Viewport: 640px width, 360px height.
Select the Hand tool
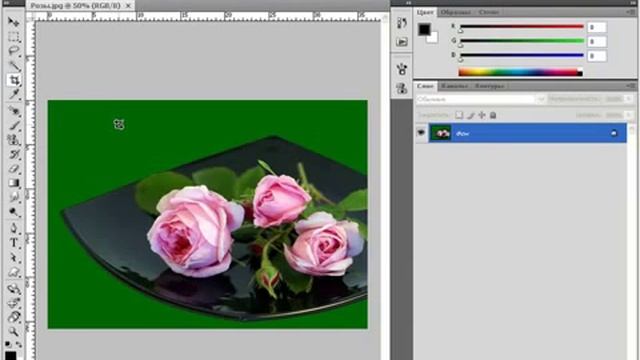click(14, 317)
